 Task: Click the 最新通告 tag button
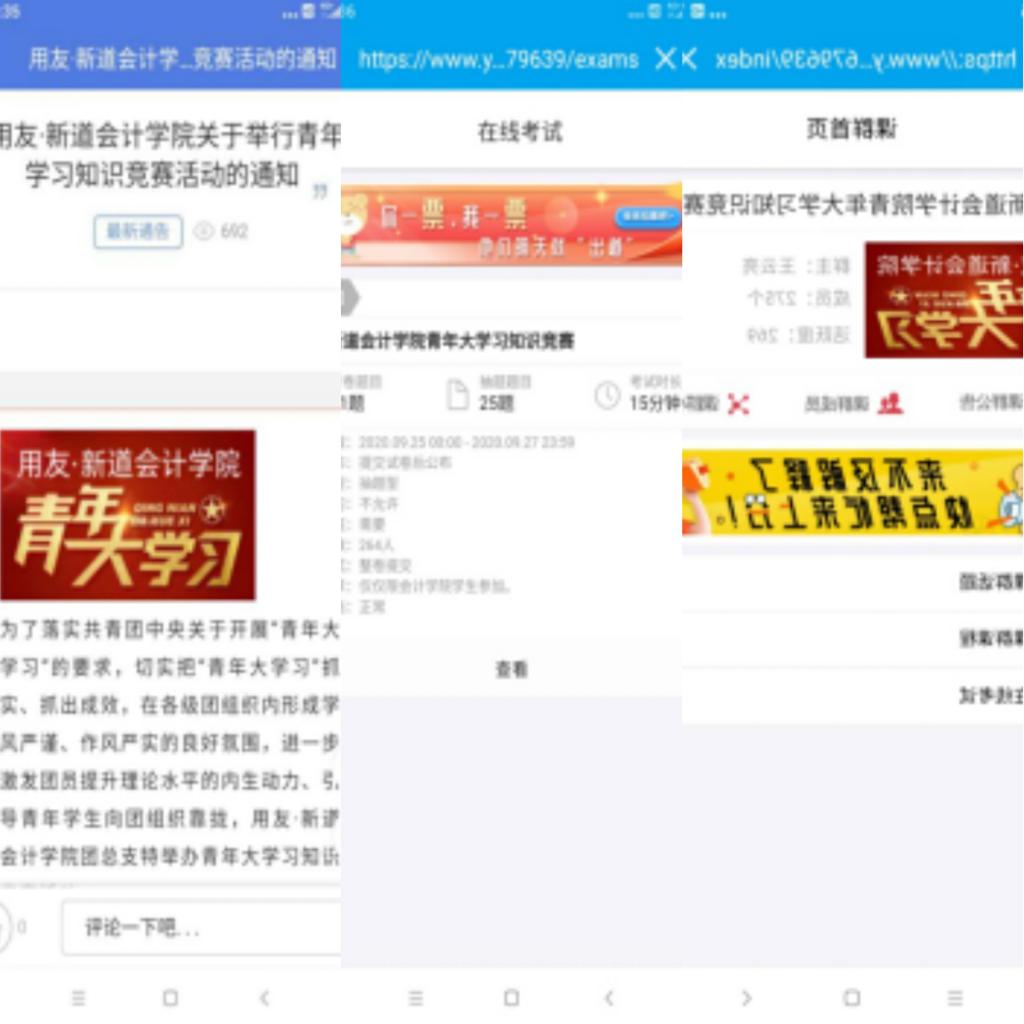pyautogui.click(x=138, y=231)
